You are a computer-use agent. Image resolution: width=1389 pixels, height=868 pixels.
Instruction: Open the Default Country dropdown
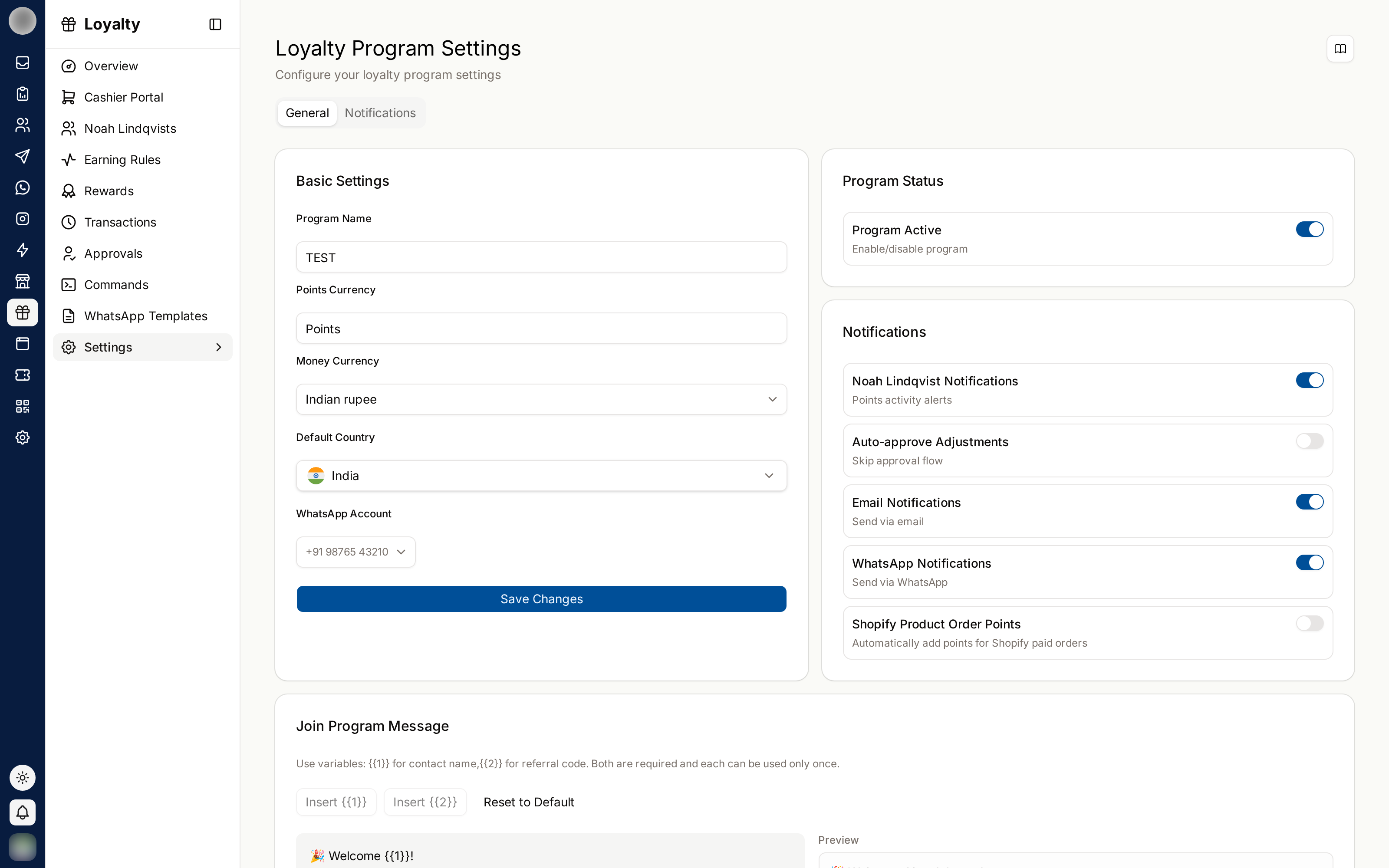coord(541,476)
